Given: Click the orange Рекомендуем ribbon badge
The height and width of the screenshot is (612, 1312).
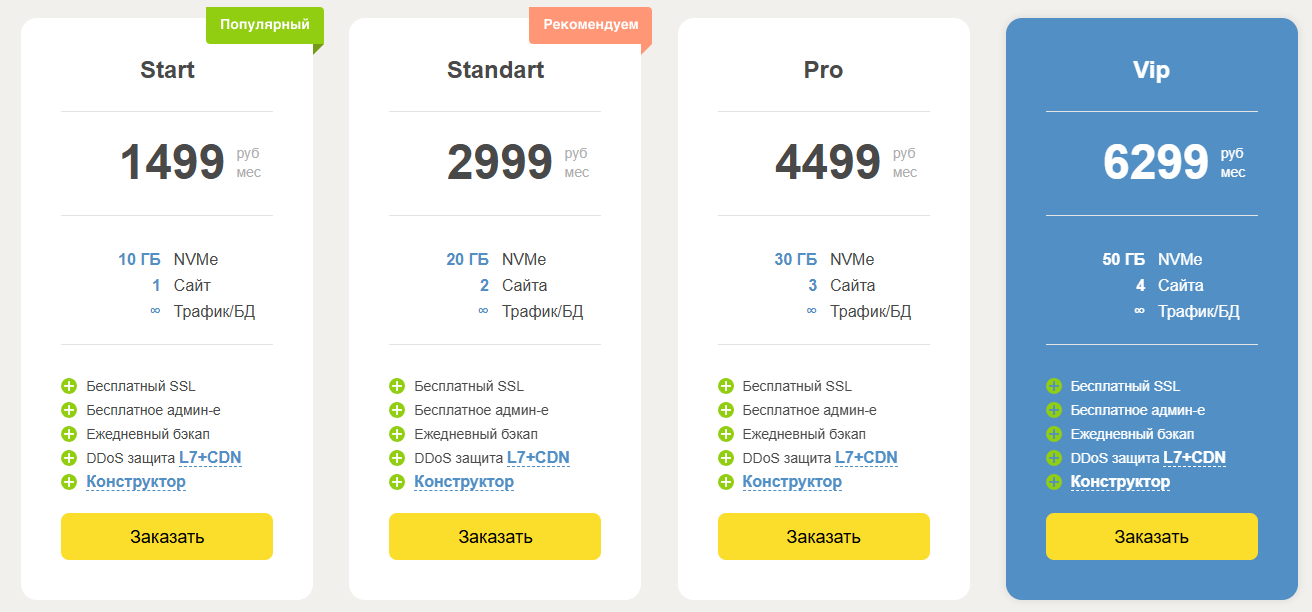Looking at the screenshot, I should 590,25.
